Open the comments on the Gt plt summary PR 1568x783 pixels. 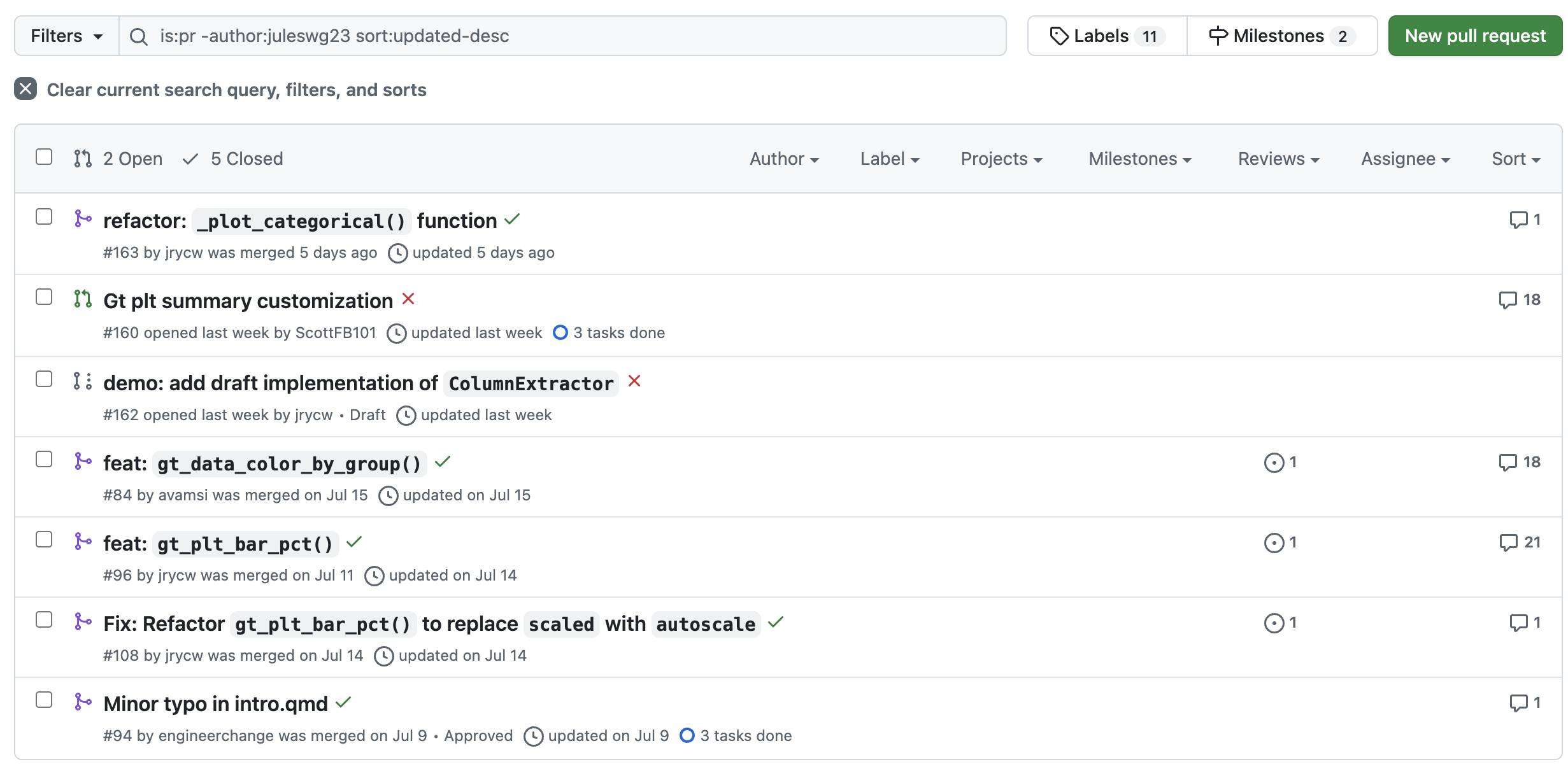tap(1508, 300)
